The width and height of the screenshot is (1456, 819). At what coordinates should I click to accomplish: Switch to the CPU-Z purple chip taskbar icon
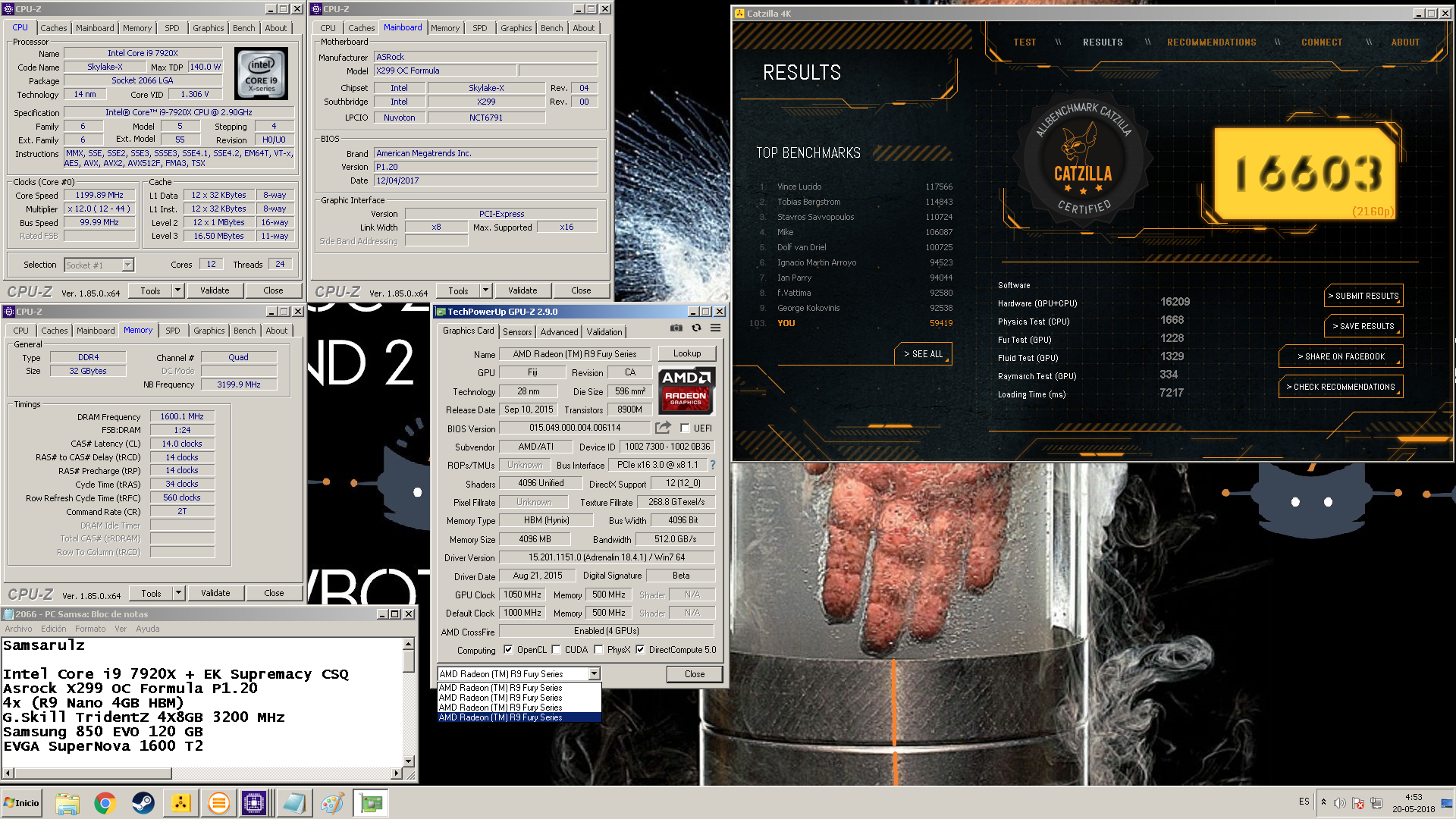[x=254, y=803]
